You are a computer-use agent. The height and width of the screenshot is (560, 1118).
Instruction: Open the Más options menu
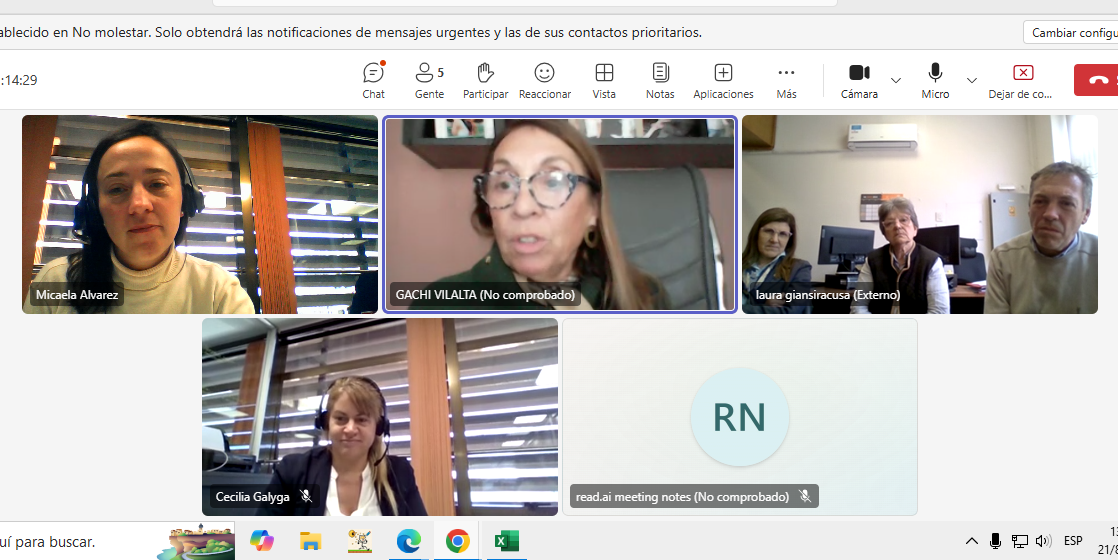tap(786, 81)
